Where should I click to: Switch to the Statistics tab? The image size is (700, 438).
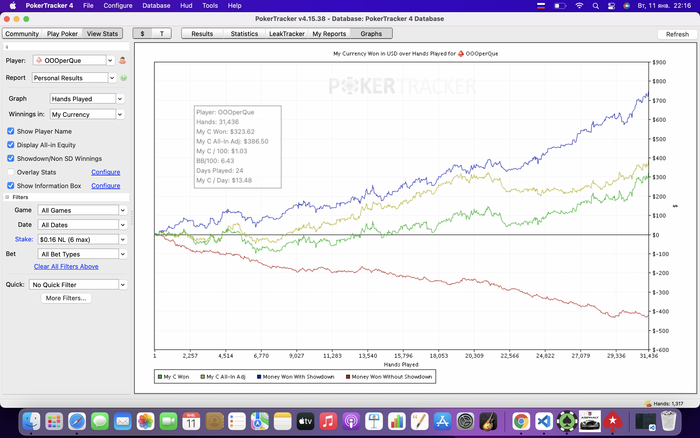244,33
